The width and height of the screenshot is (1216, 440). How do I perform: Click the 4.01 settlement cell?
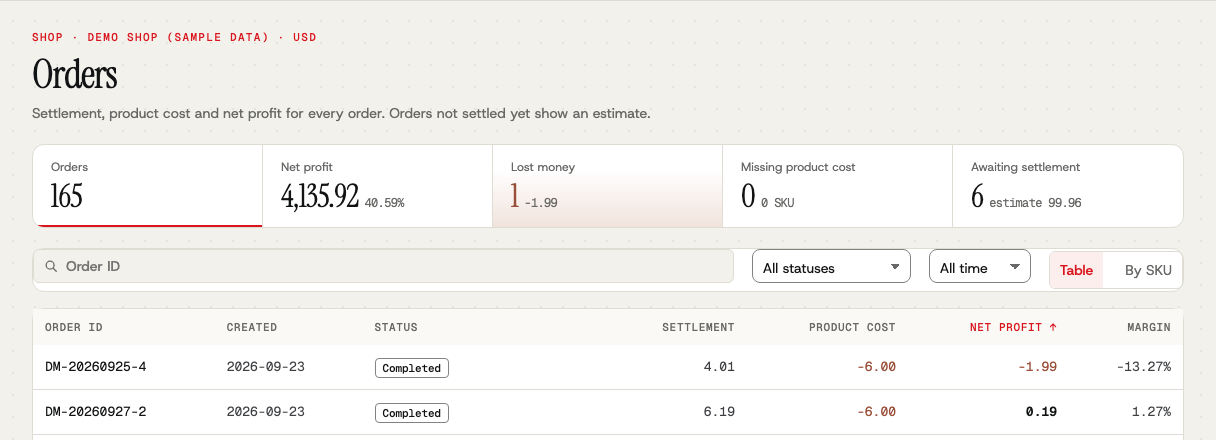(719, 367)
